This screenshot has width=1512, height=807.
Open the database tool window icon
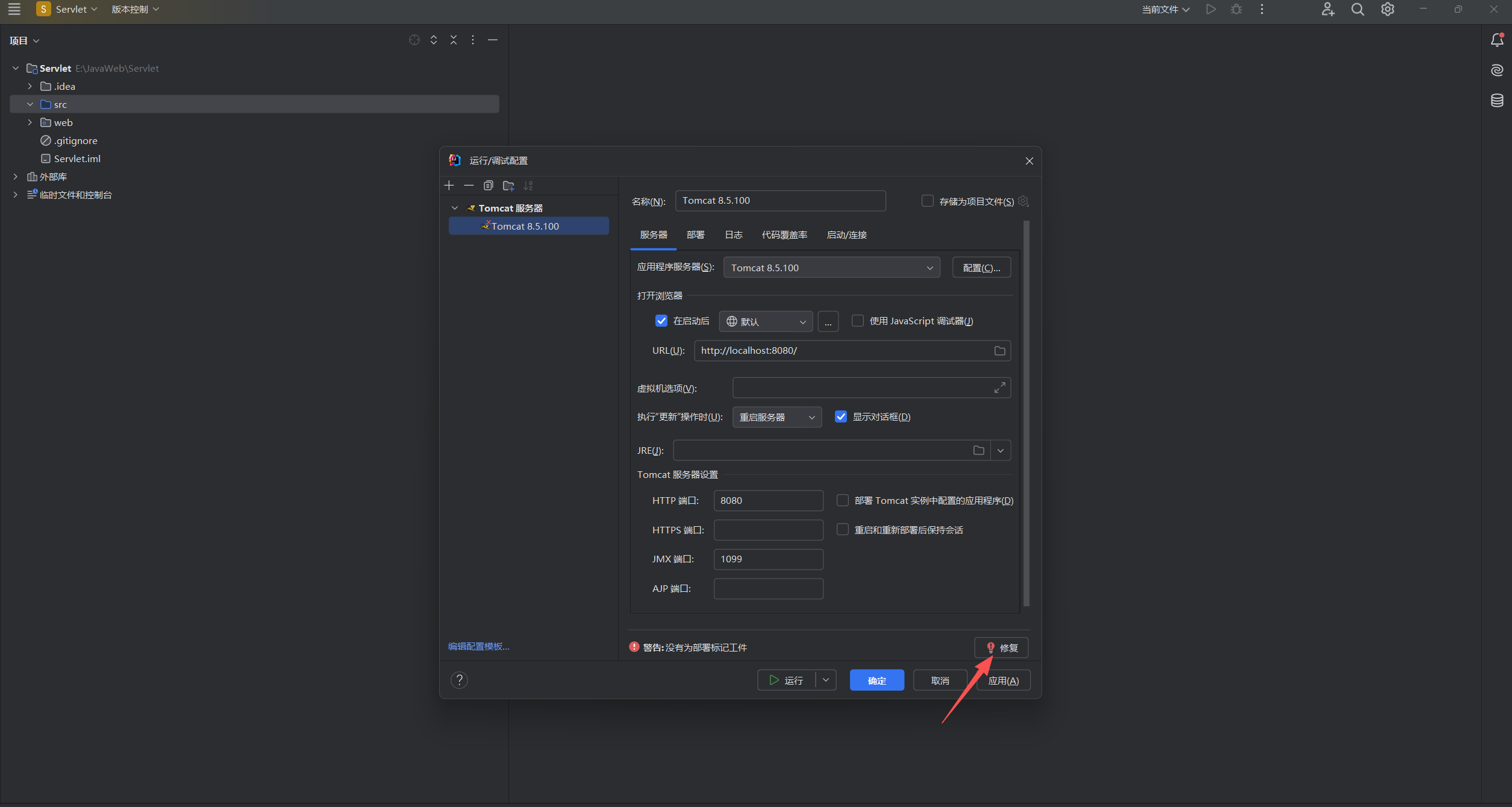tap(1497, 100)
